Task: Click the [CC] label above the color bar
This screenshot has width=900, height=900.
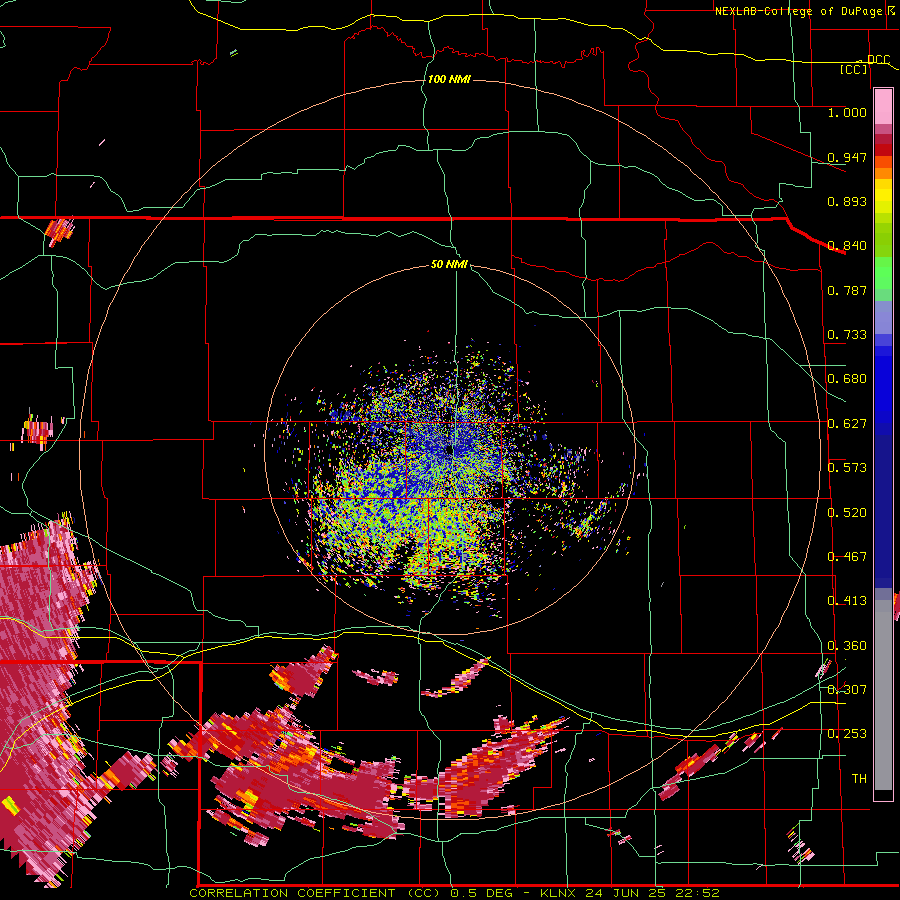Action: pos(854,69)
